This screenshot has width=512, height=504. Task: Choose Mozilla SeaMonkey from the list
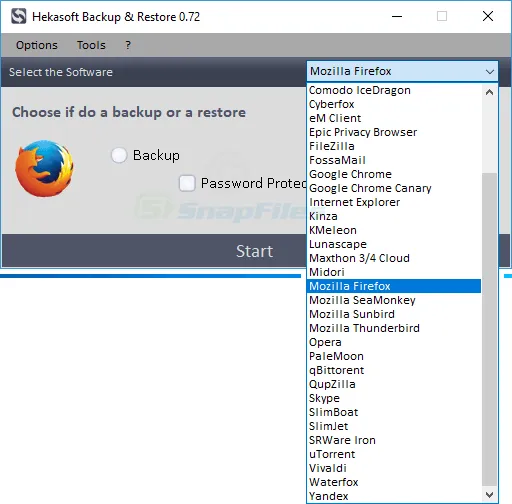[x=394, y=300]
